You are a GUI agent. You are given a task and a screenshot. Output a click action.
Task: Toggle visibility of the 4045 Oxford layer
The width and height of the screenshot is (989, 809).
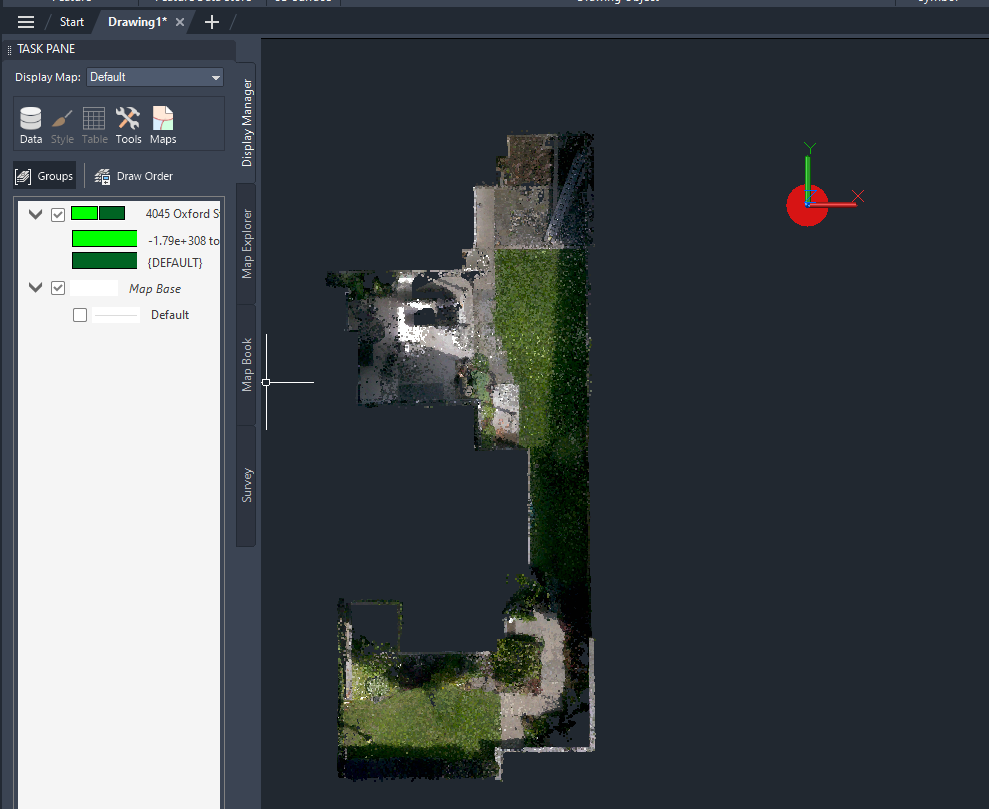pyautogui.click(x=58, y=214)
